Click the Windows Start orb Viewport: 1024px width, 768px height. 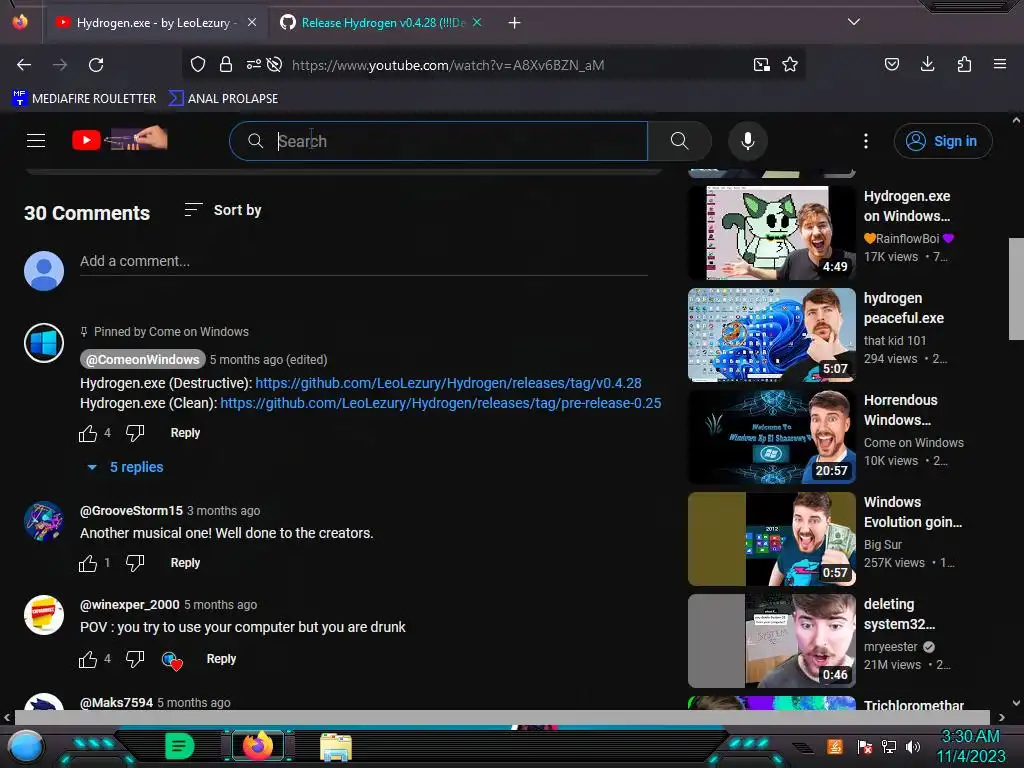click(26, 746)
